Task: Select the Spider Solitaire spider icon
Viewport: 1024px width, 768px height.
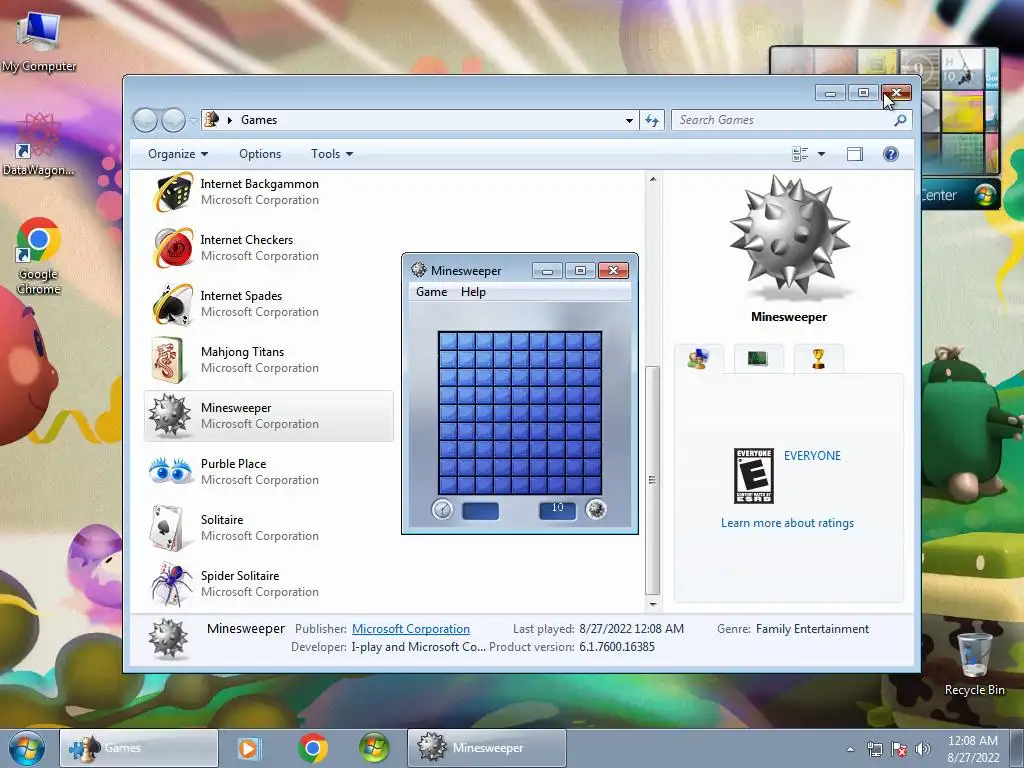Action: pyautogui.click(x=172, y=584)
